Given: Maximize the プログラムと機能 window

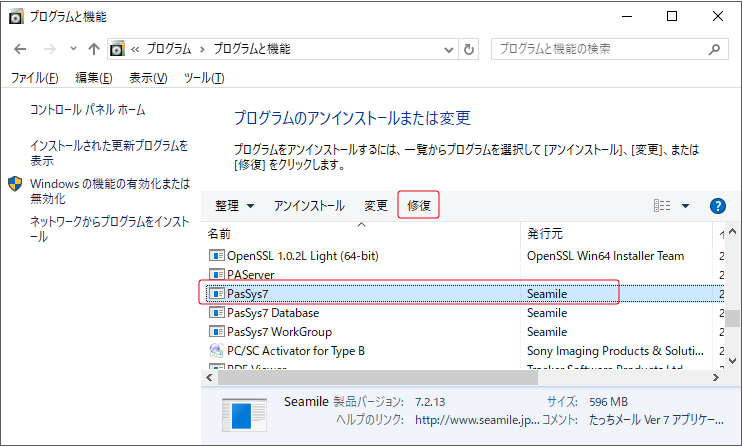Looking at the screenshot, I should [x=672, y=17].
